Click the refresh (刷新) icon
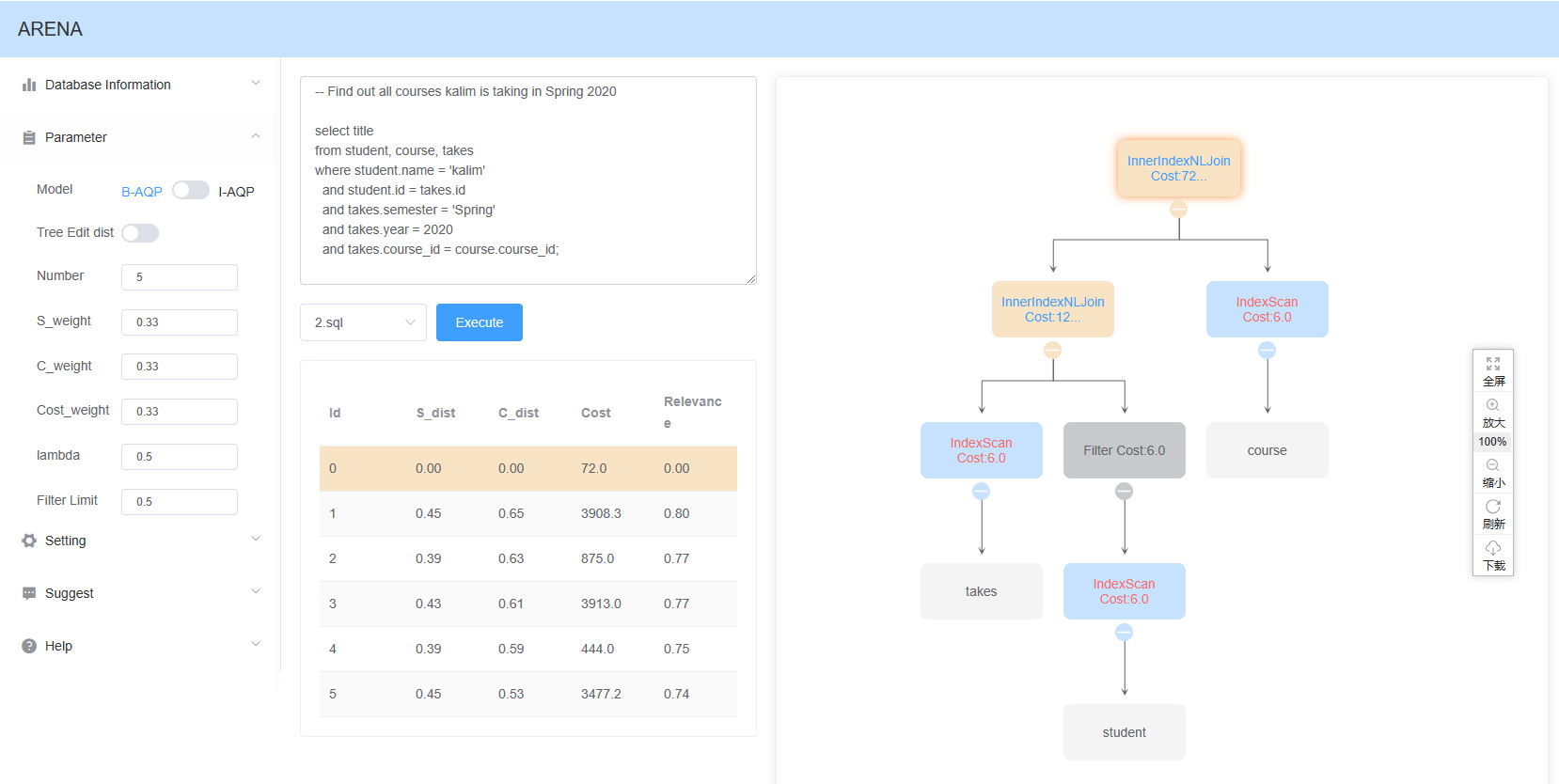 click(1492, 507)
